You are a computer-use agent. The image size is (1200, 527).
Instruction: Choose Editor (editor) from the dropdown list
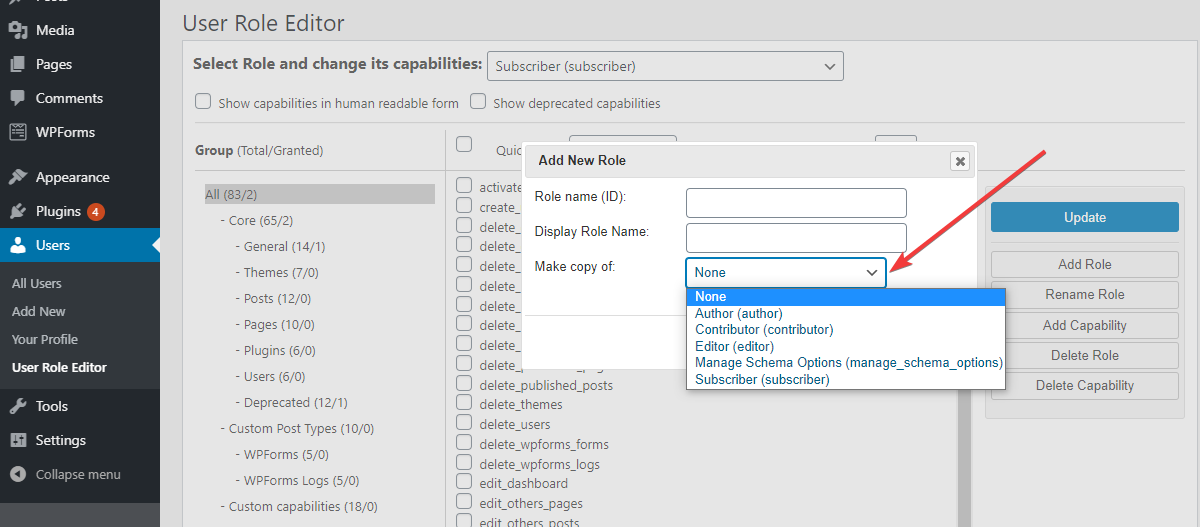coord(733,346)
